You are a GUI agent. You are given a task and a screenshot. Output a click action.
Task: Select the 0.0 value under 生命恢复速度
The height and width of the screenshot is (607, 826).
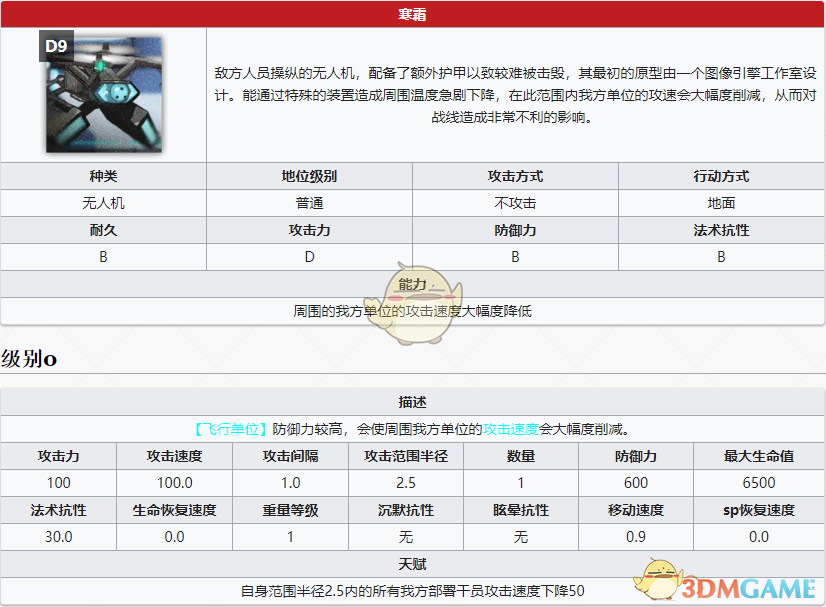pyautogui.click(x=174, y=537)
